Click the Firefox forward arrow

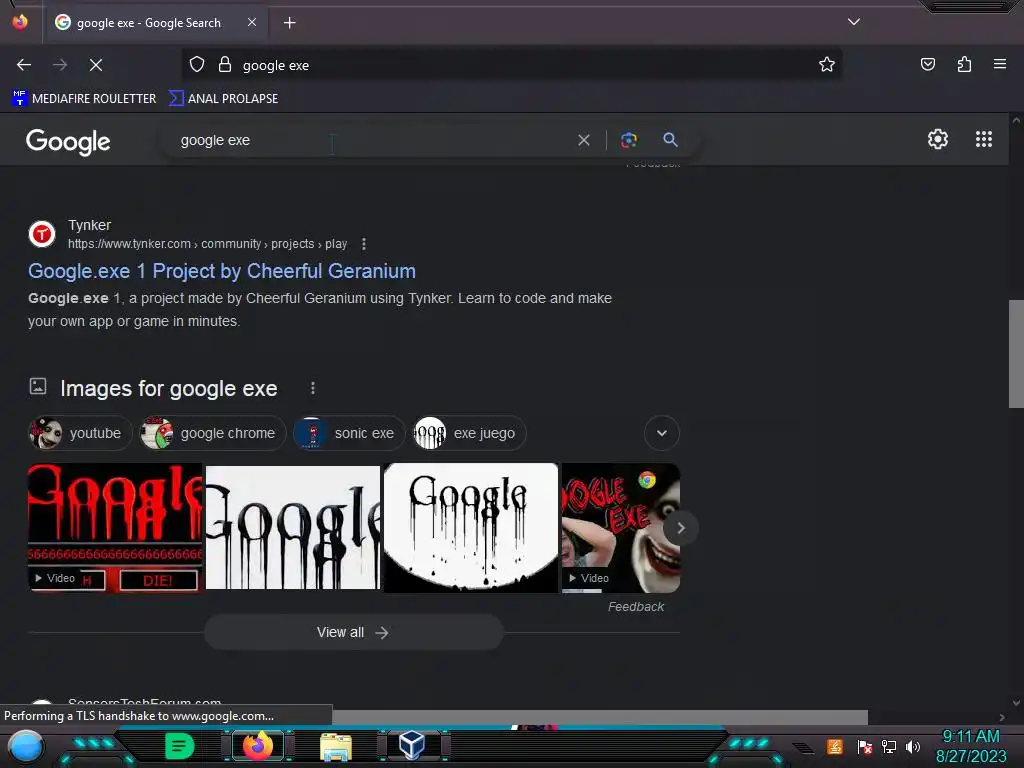[x=60, y=65]
